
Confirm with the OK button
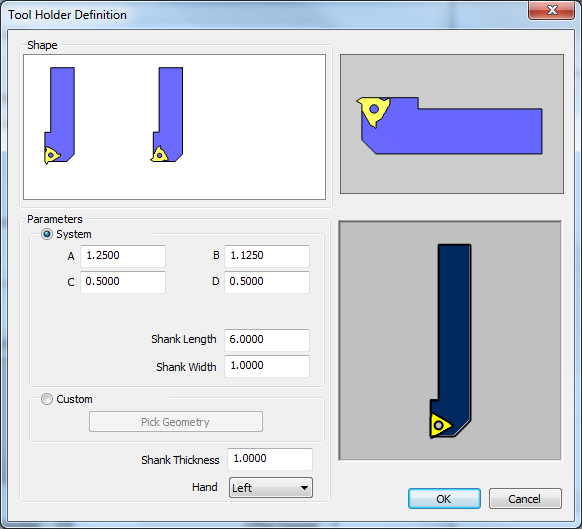pos(444,499)
